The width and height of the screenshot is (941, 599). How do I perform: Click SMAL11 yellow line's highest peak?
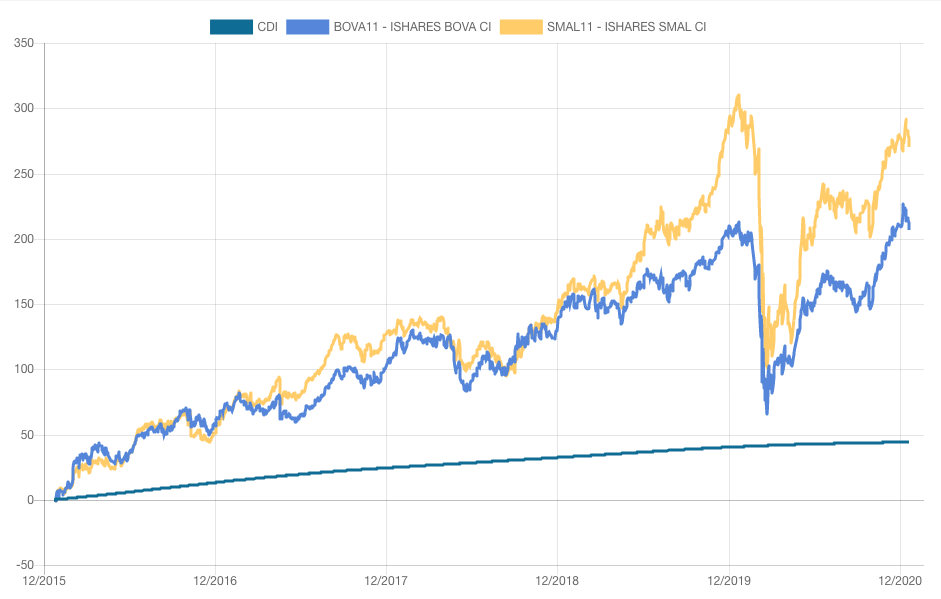738,96
